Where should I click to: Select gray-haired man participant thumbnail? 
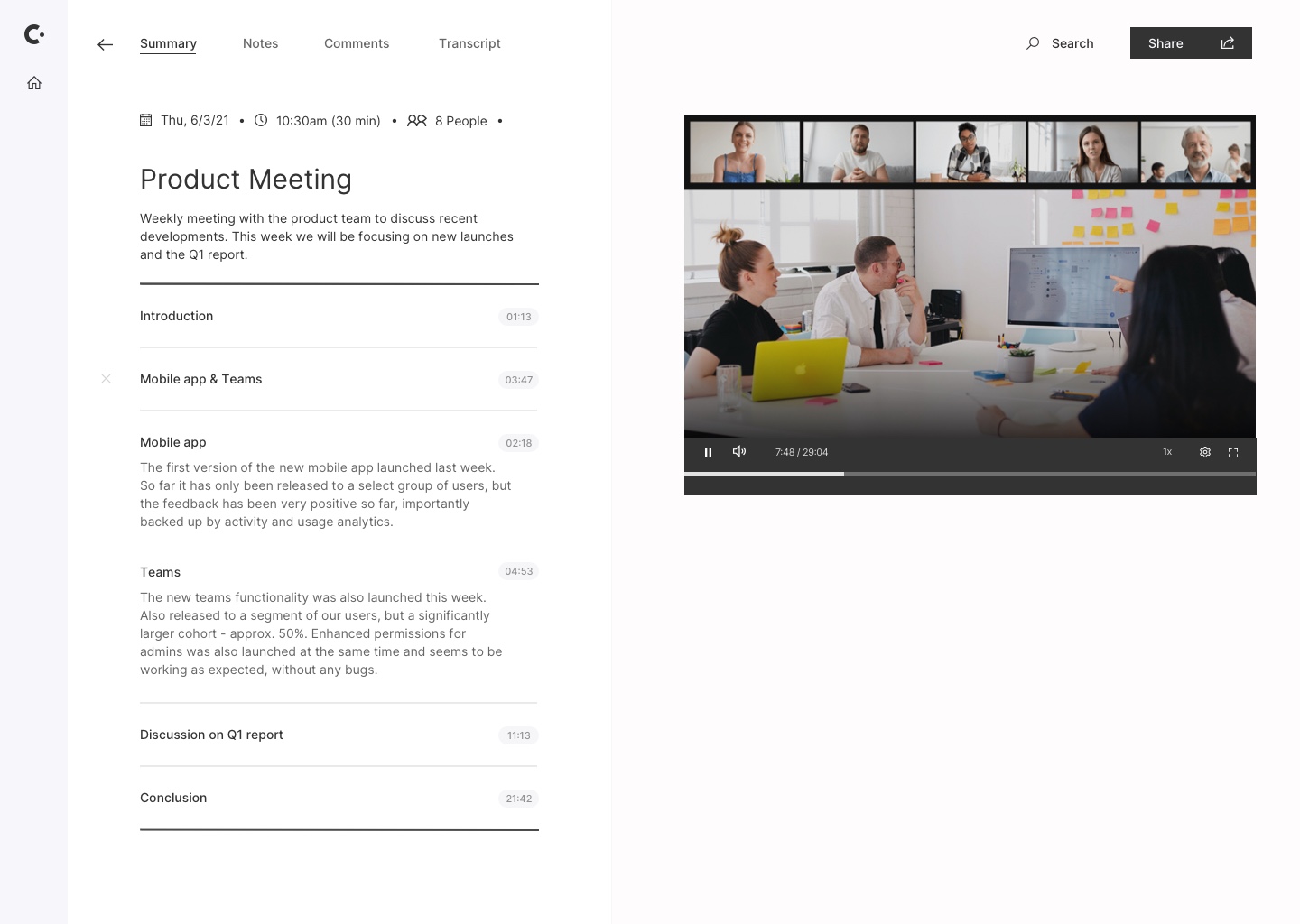click(x=1195, y=152)
